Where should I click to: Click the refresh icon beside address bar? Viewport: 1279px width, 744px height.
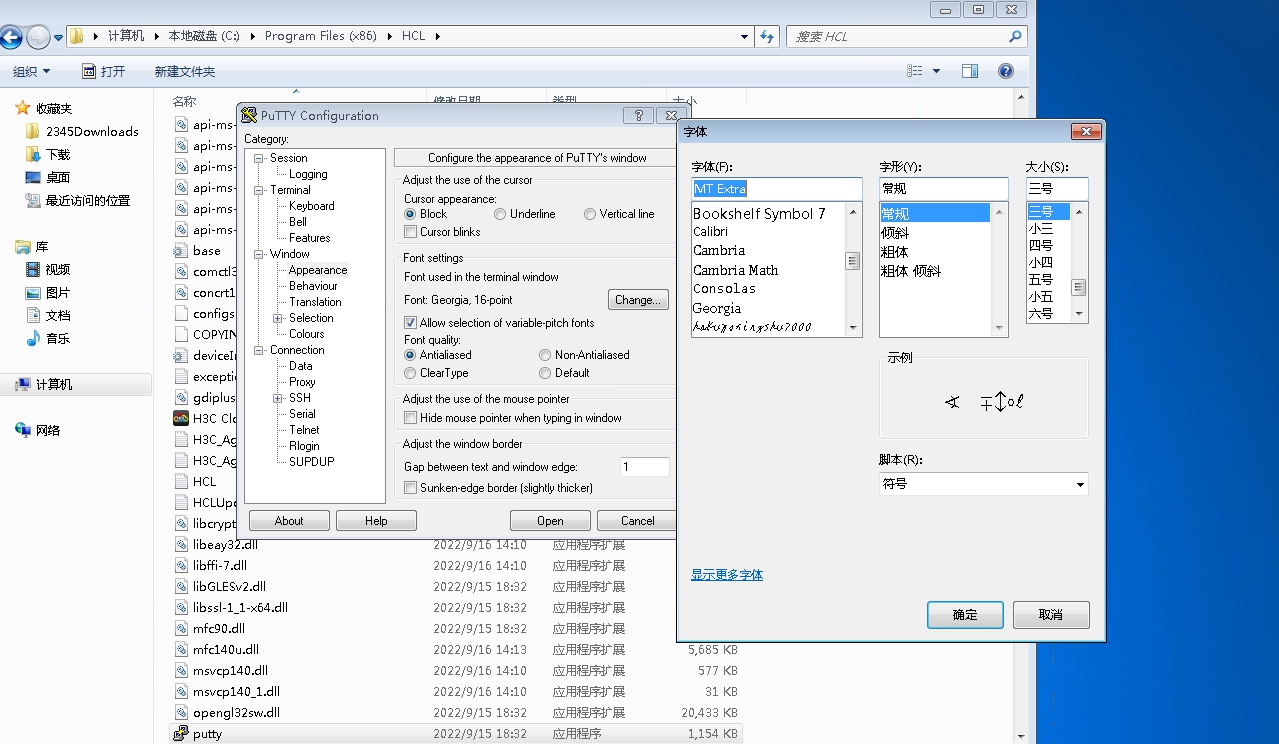767,37
